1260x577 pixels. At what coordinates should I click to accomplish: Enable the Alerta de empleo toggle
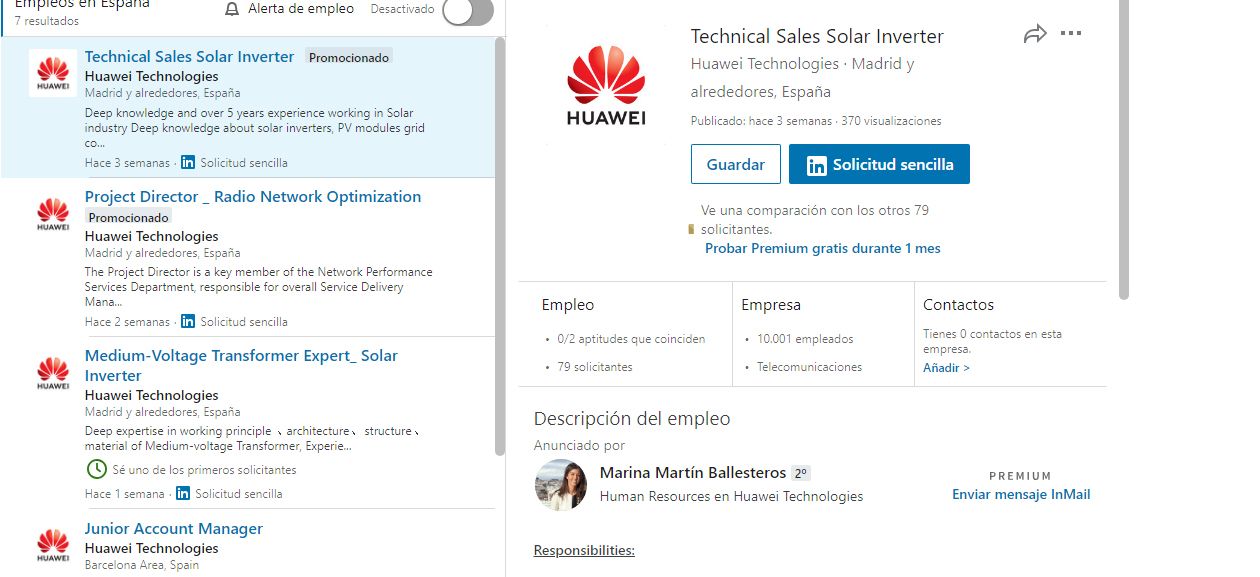[x=466, y=11]
